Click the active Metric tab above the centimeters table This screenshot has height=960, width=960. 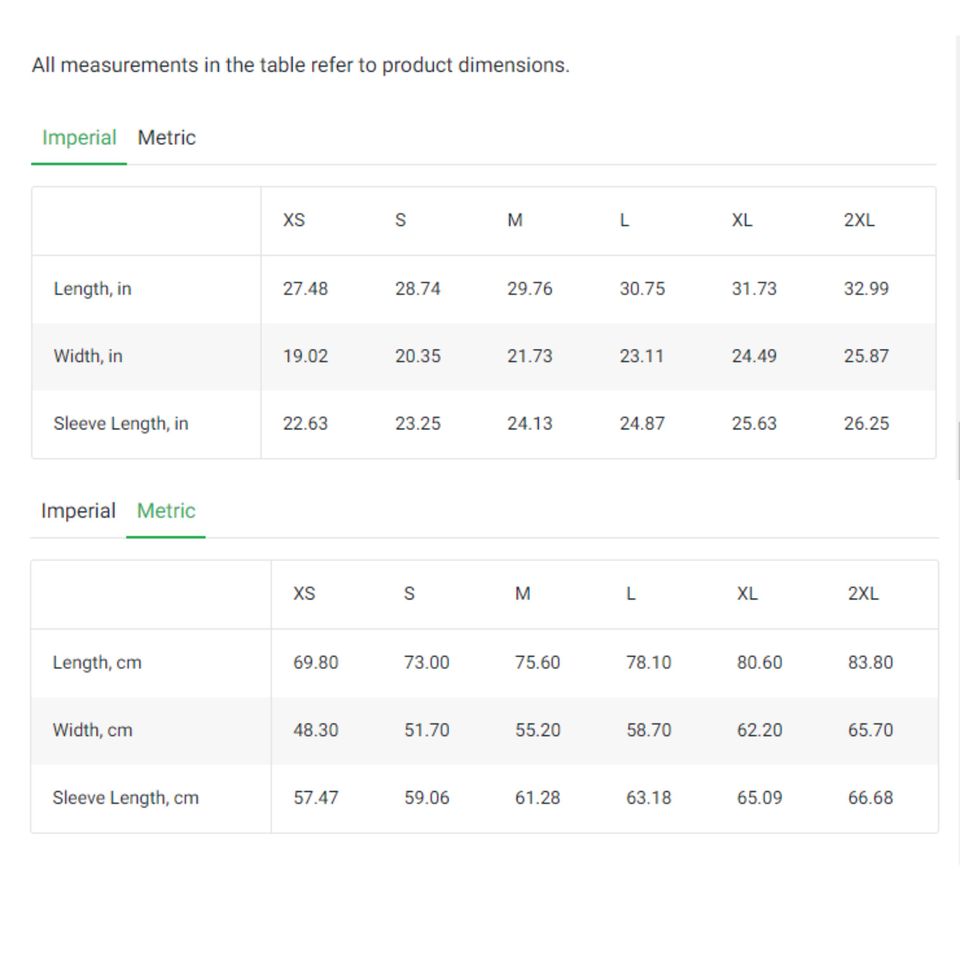coord(166,511)
